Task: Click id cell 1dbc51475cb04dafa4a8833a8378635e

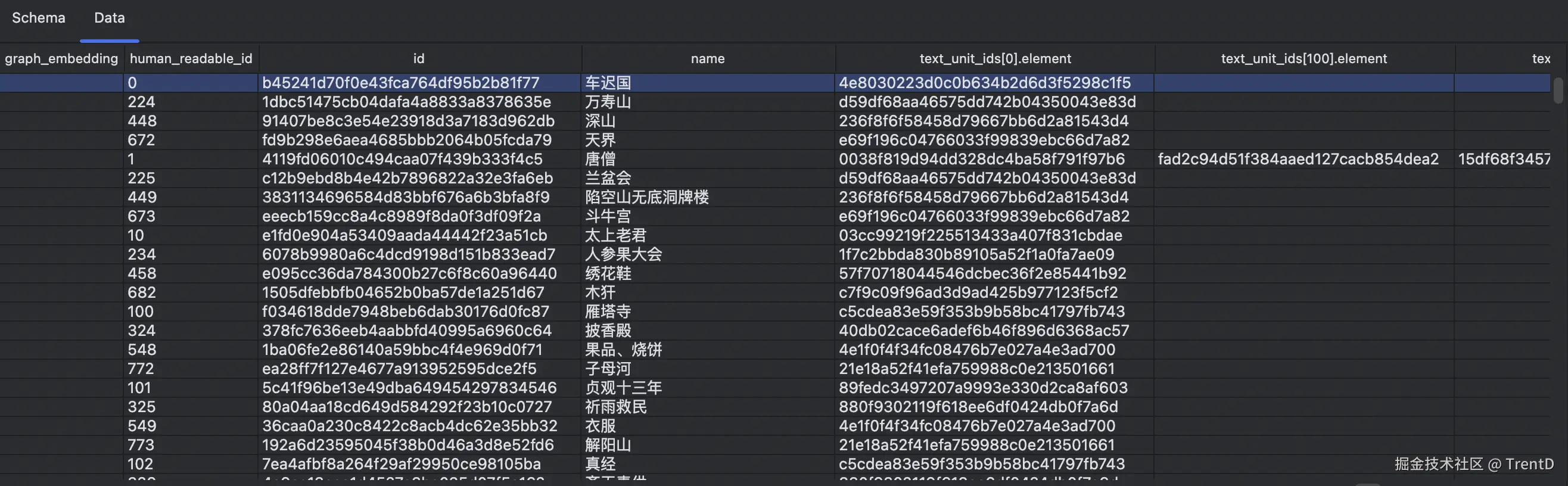Action: [419, 102]
